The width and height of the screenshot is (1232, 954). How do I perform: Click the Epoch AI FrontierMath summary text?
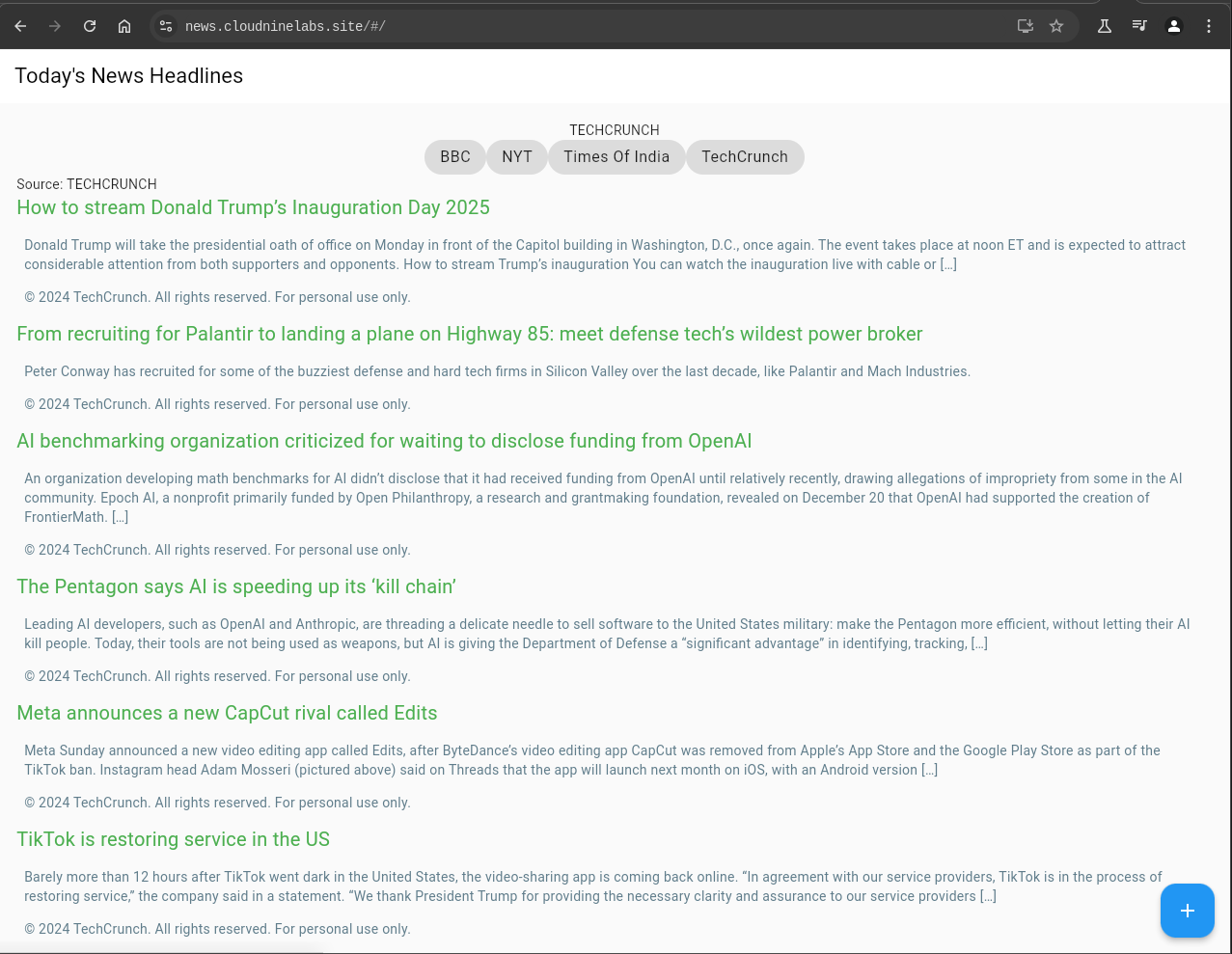(603, 498)
